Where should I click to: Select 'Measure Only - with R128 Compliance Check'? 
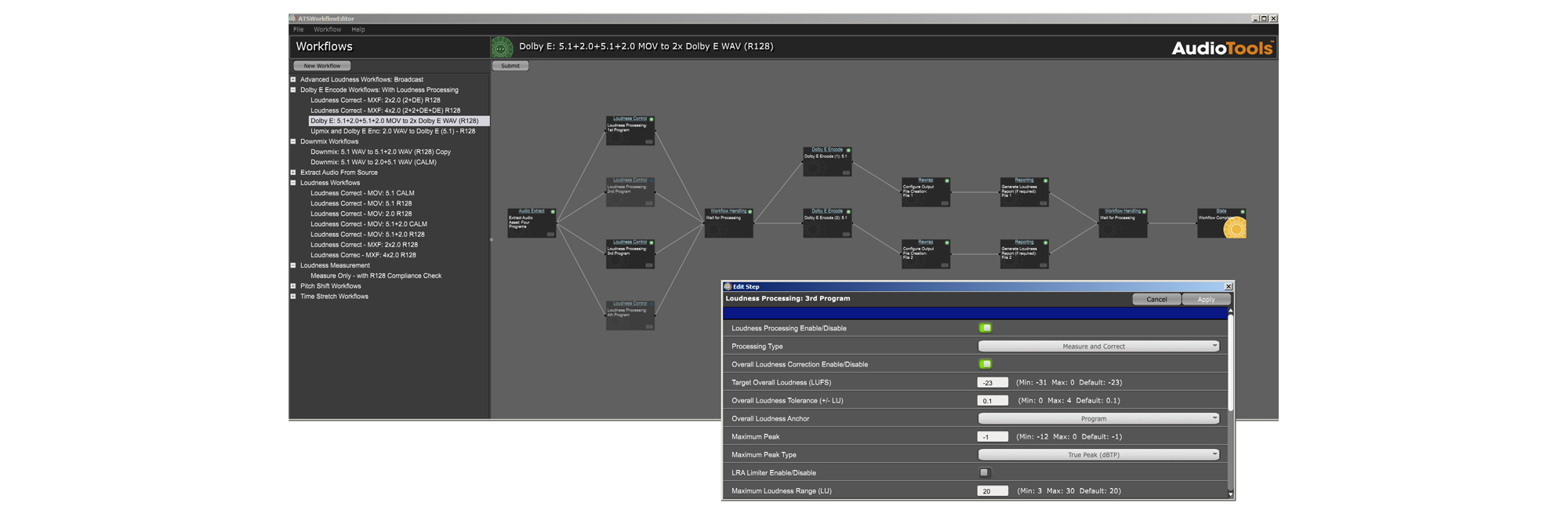pyautogui.click(x=376, y=275)
